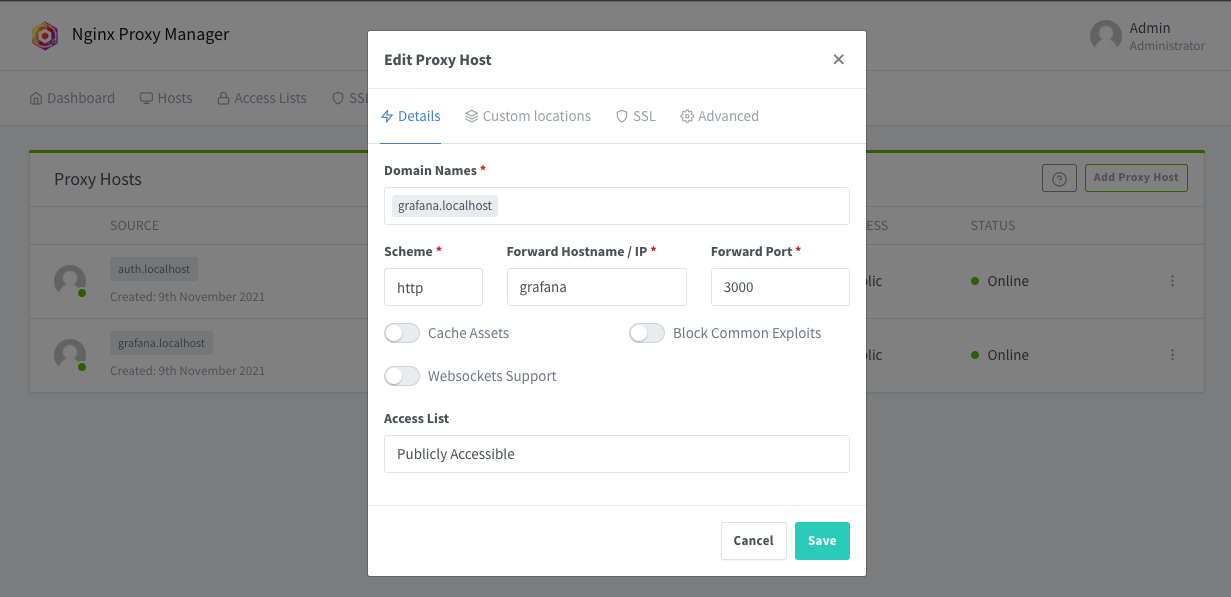Enable Websockets Support switch

click(402, 376)
